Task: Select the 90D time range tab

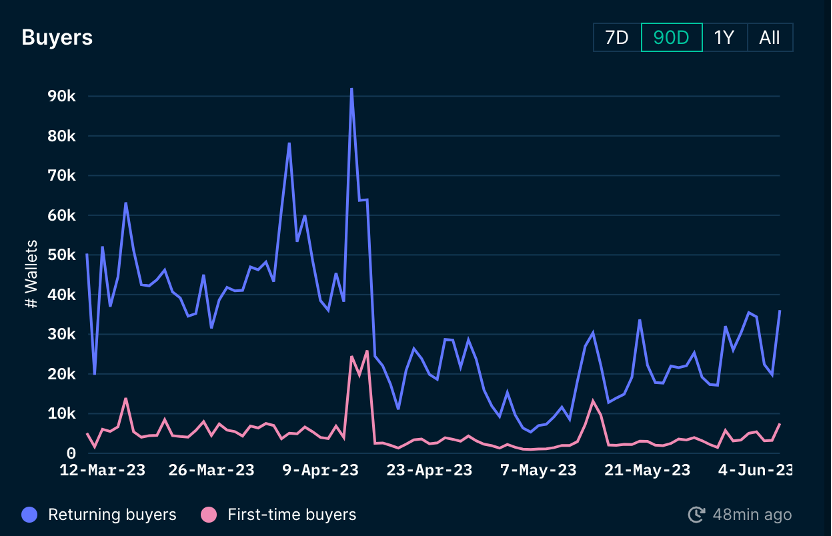Action: click(x=671, y=38)
